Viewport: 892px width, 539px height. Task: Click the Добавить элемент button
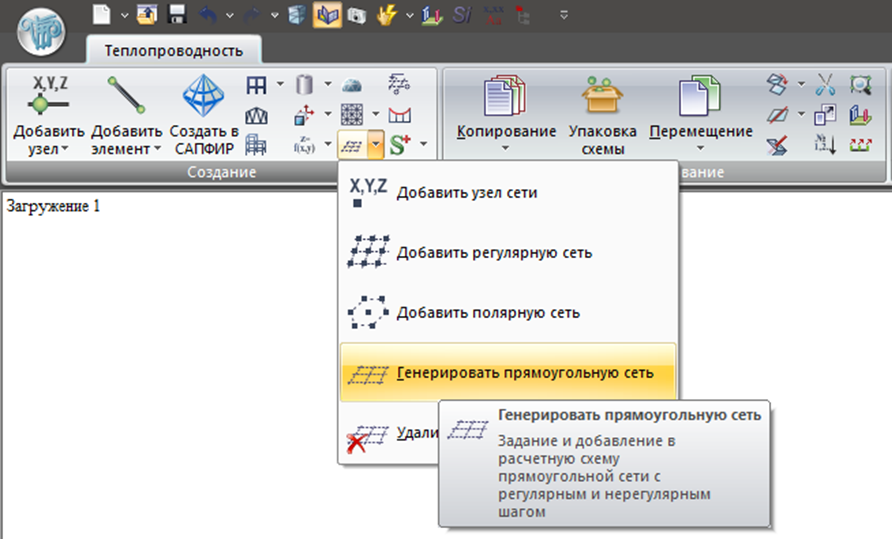click(x=126, y=114)
